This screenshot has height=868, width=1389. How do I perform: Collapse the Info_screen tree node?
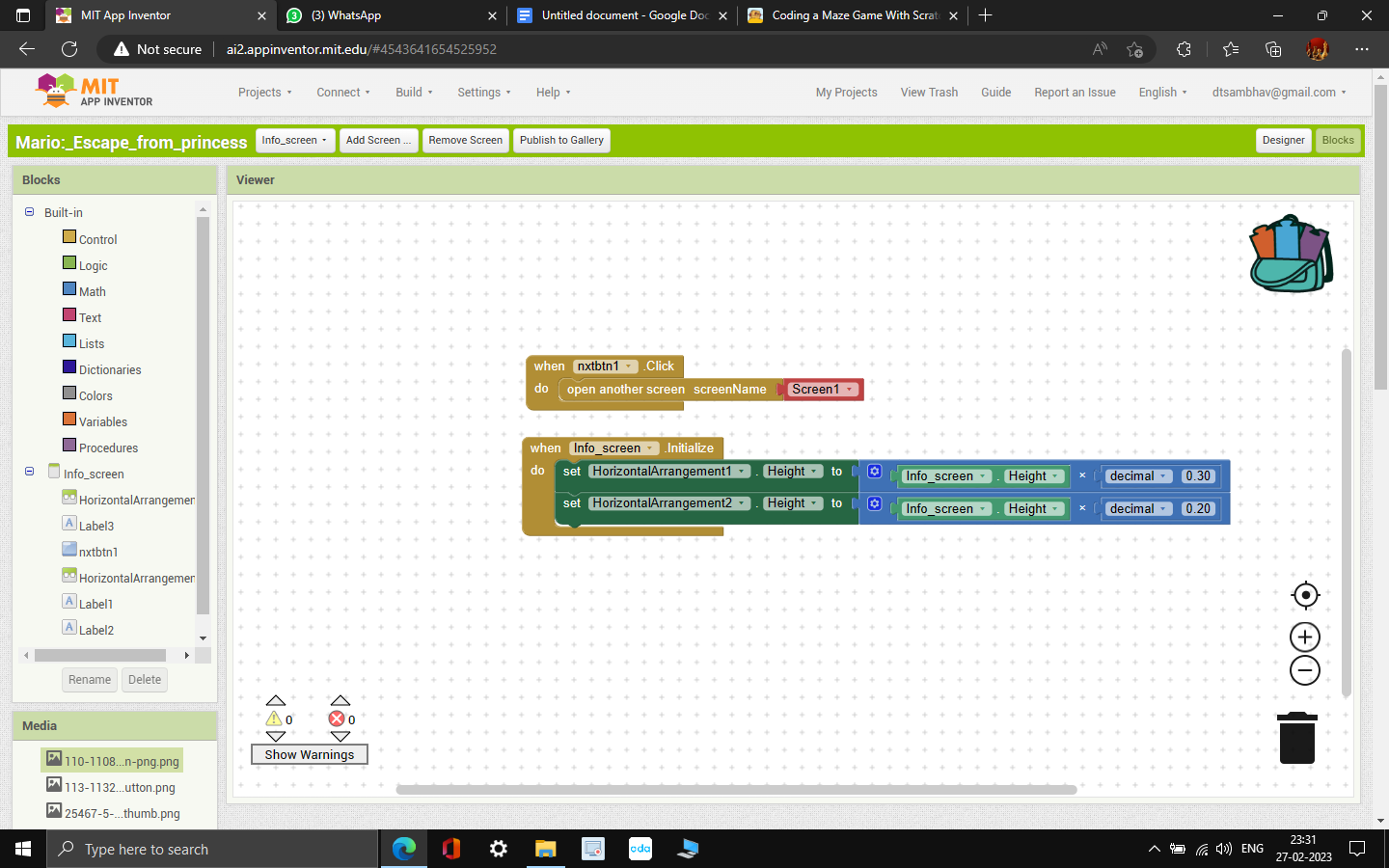click(29, 472)
